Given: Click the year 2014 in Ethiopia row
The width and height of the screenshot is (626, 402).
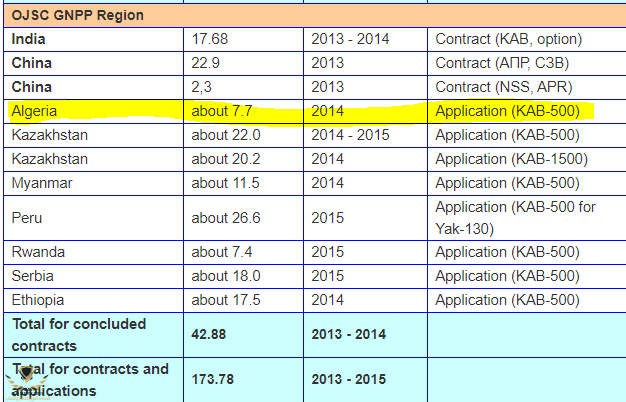Looking at the screenshot, I should click(327, 300).
